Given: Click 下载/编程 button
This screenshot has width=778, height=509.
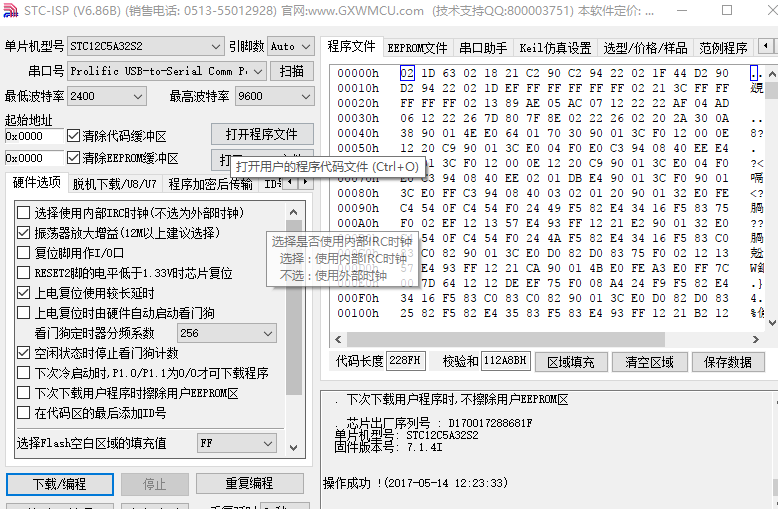Looking at the screenshot, I should click(x=60, y=484).
